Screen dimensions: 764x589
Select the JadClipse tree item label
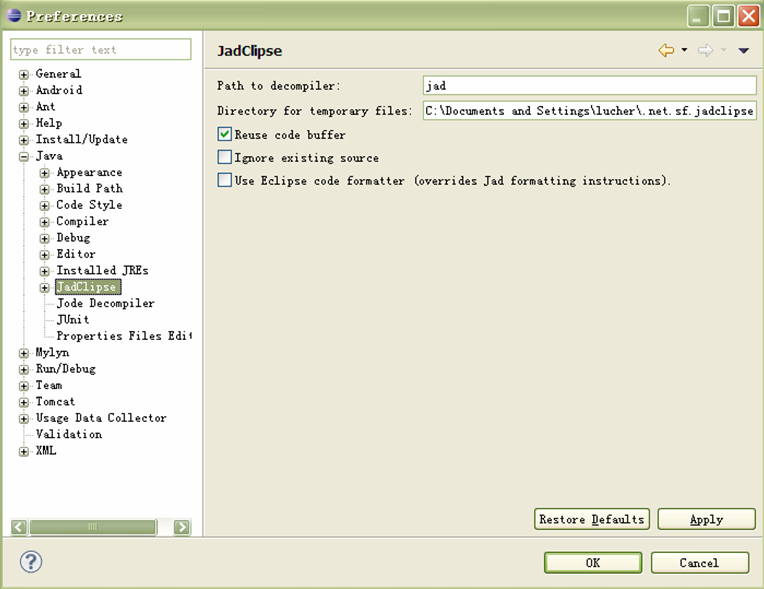click(87, 287)
